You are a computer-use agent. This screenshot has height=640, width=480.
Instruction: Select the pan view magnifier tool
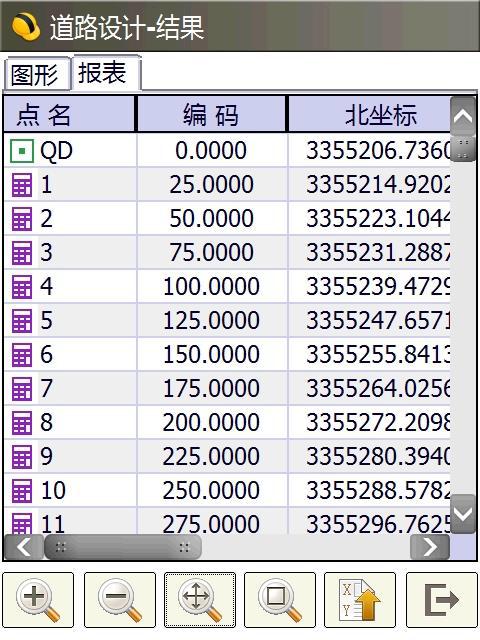click(x=200, y=600)
